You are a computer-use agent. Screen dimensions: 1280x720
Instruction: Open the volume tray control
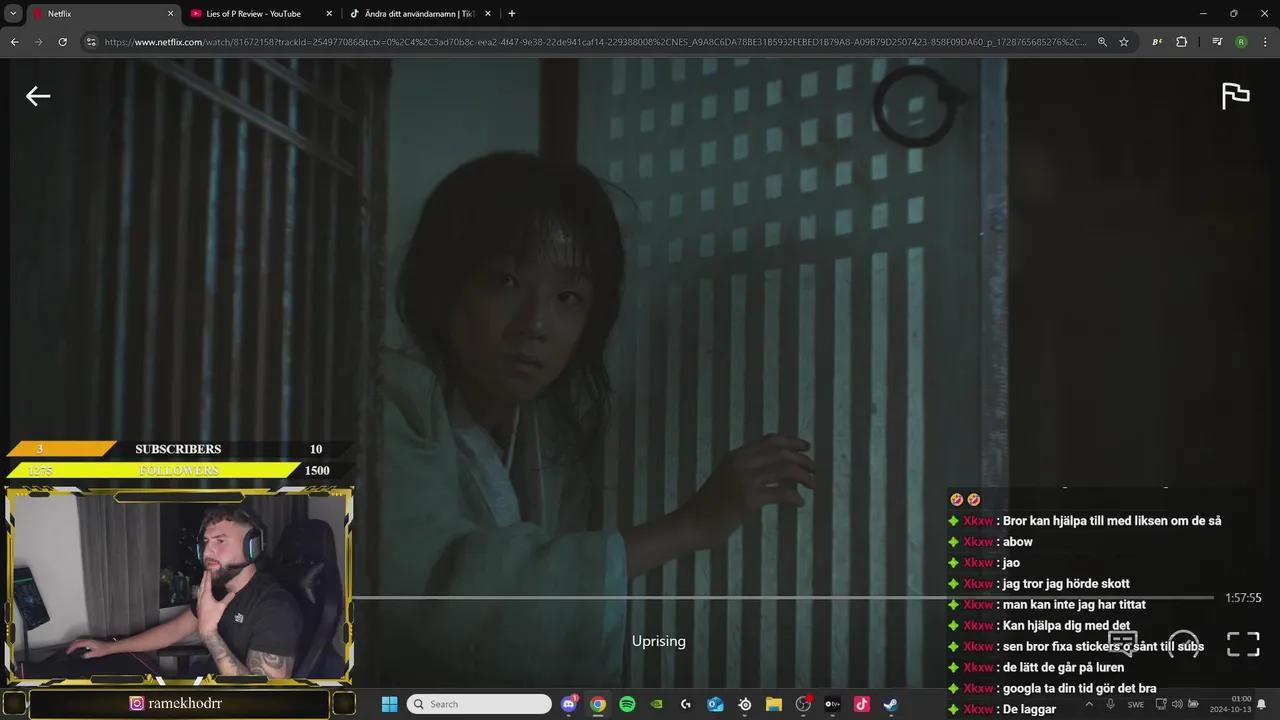[x=1177, y=704]
